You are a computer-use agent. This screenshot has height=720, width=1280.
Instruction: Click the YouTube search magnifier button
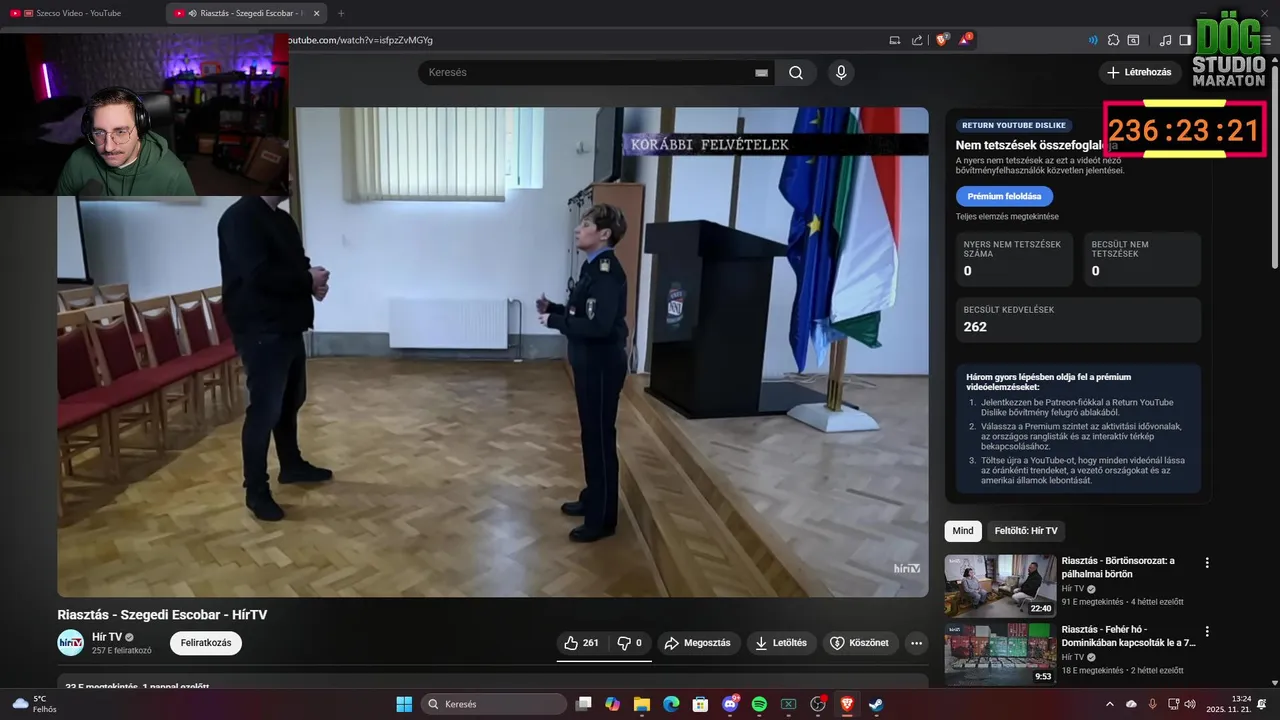coord(796,72)
